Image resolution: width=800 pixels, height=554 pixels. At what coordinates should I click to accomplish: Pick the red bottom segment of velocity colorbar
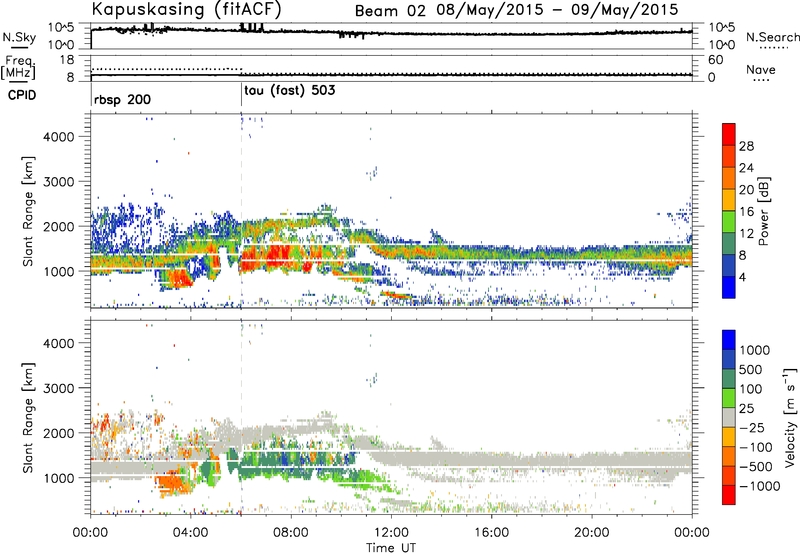729,495
